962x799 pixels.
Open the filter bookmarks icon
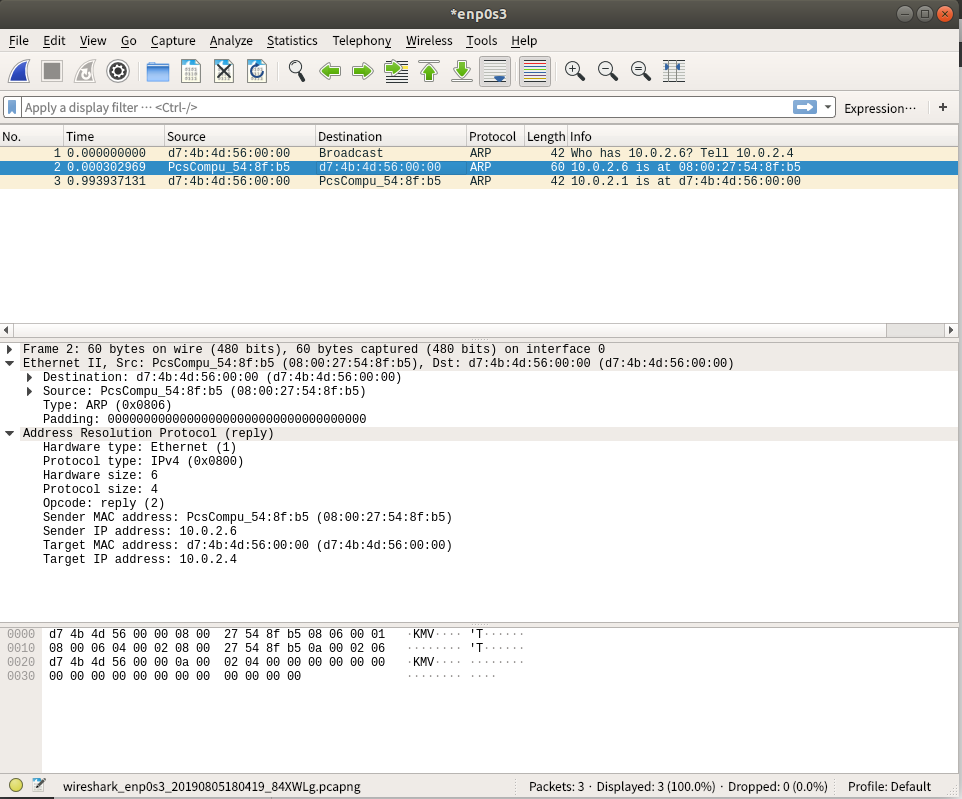[x=11, y=107]
